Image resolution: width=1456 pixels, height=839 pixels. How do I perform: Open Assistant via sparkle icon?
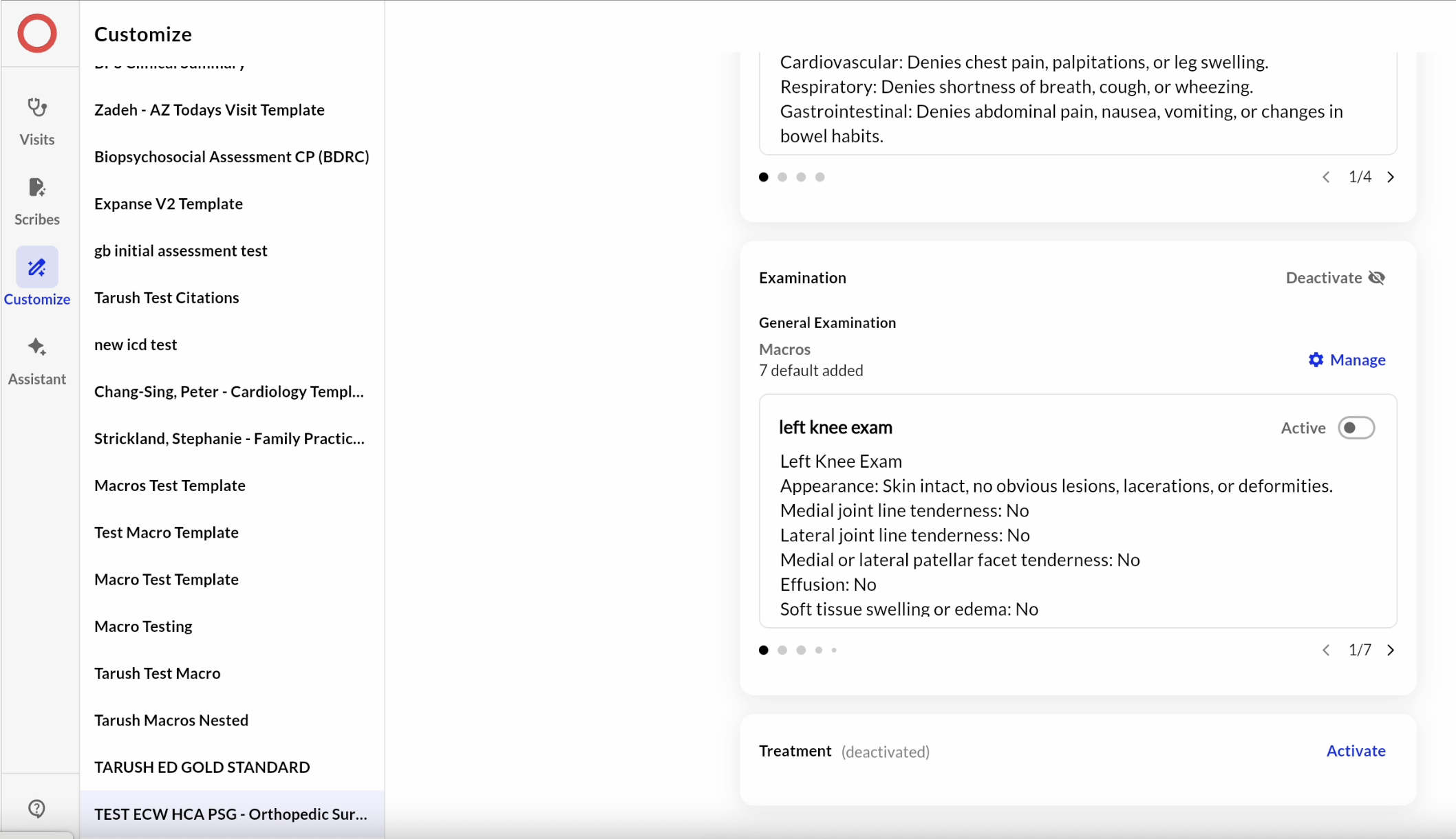click(x=37, y=347)
